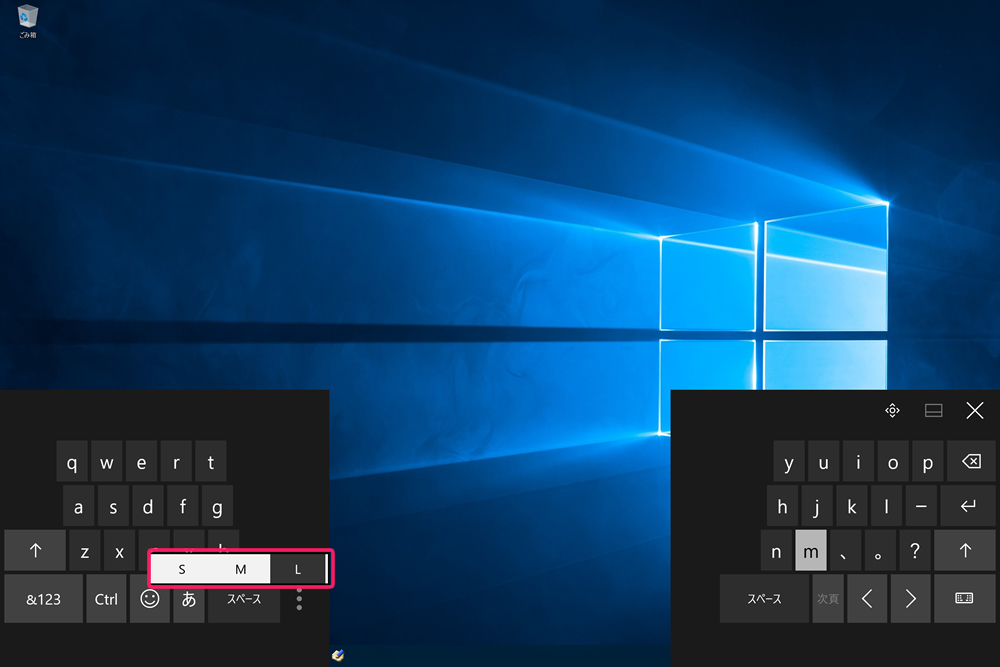Tap the q key
This screenshot has width=1000, height=667.
click(72, 462)
